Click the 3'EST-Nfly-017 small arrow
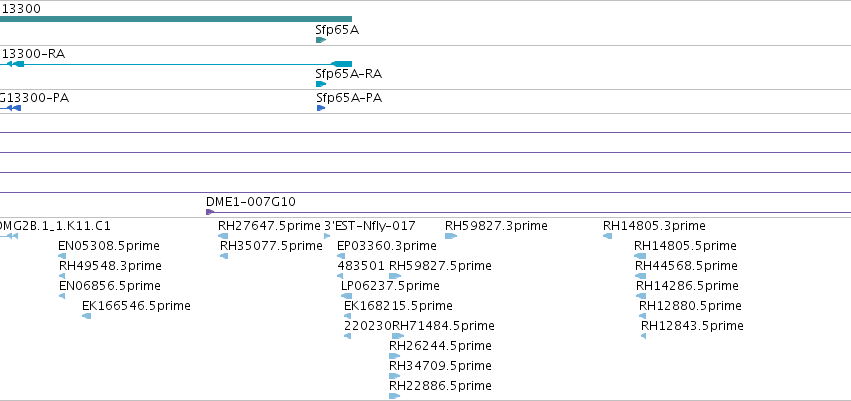Screen dimensions: 851x401 point(327,236)
